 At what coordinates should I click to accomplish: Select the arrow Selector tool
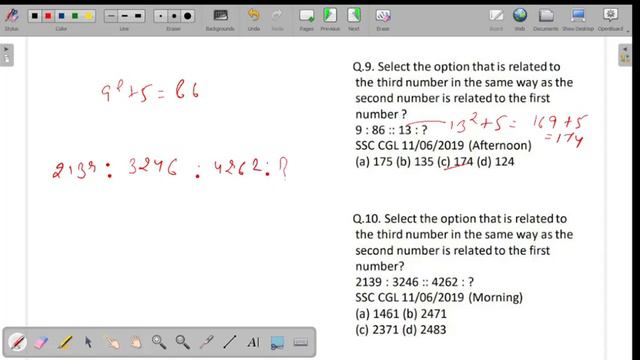click(88, 342)
